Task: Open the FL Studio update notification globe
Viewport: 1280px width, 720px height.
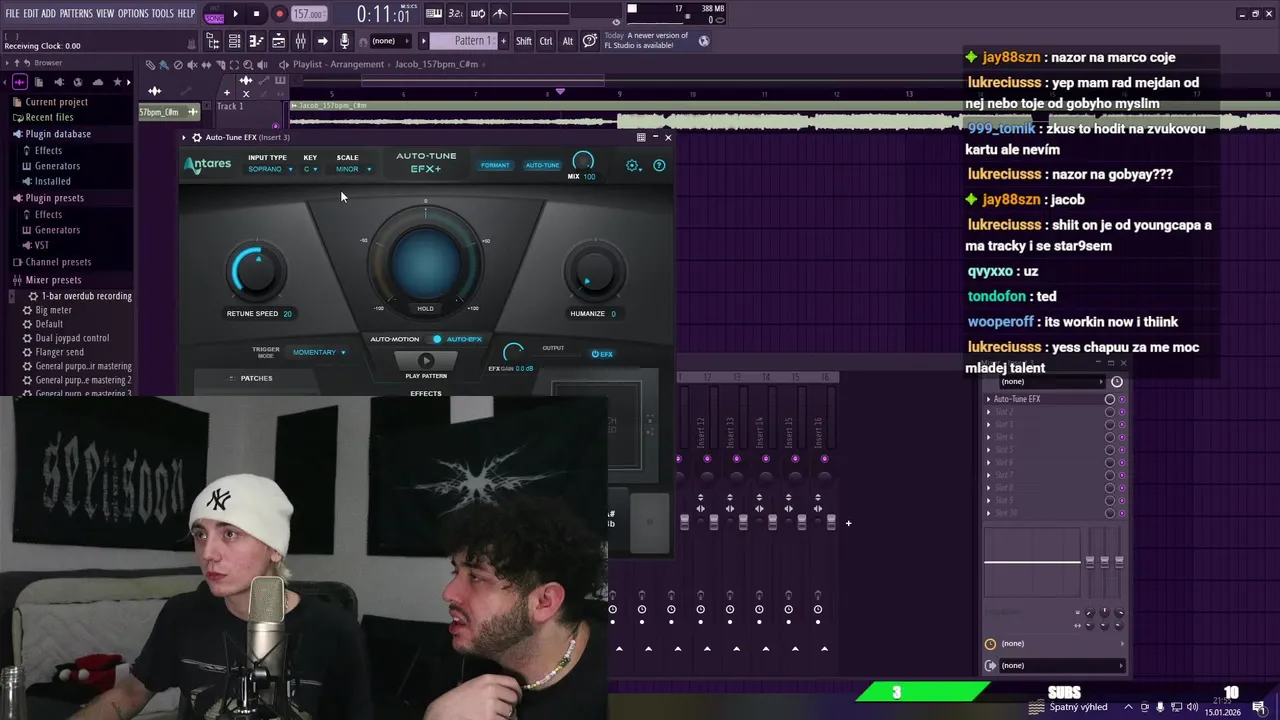Action: click(704, 41)
